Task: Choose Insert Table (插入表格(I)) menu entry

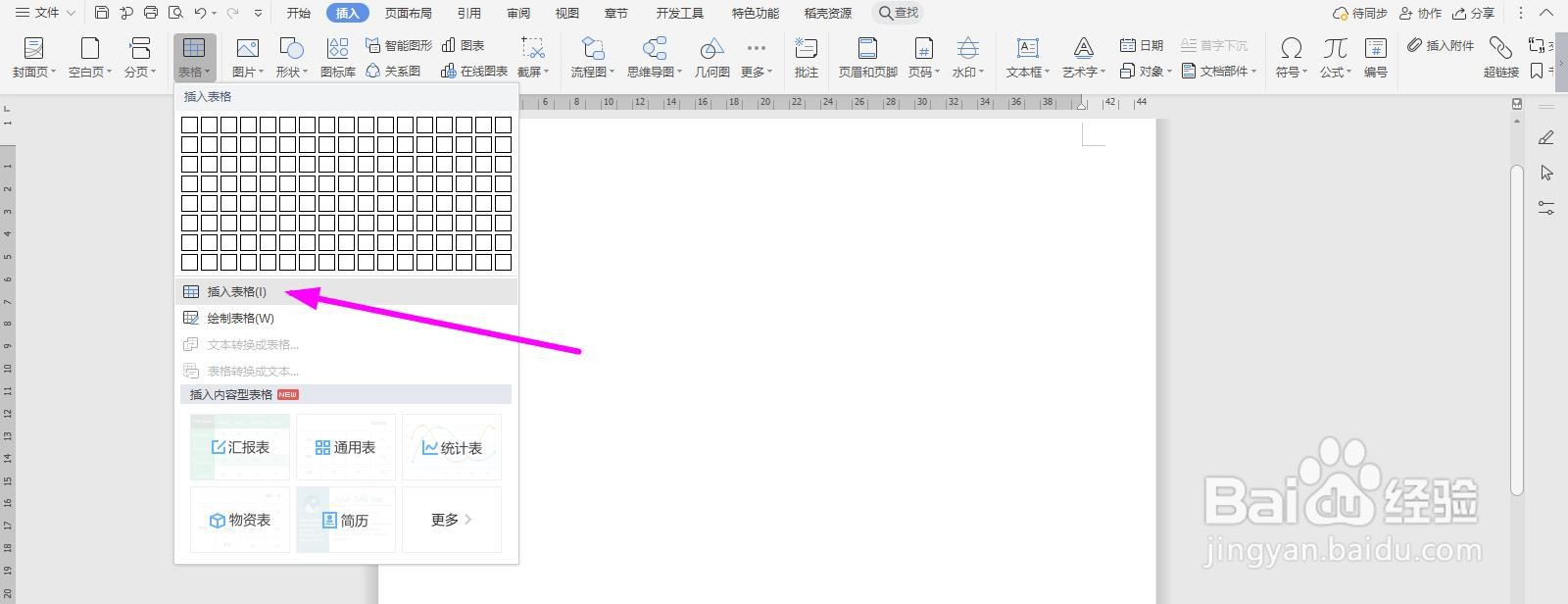Action: tap(346, 291)
